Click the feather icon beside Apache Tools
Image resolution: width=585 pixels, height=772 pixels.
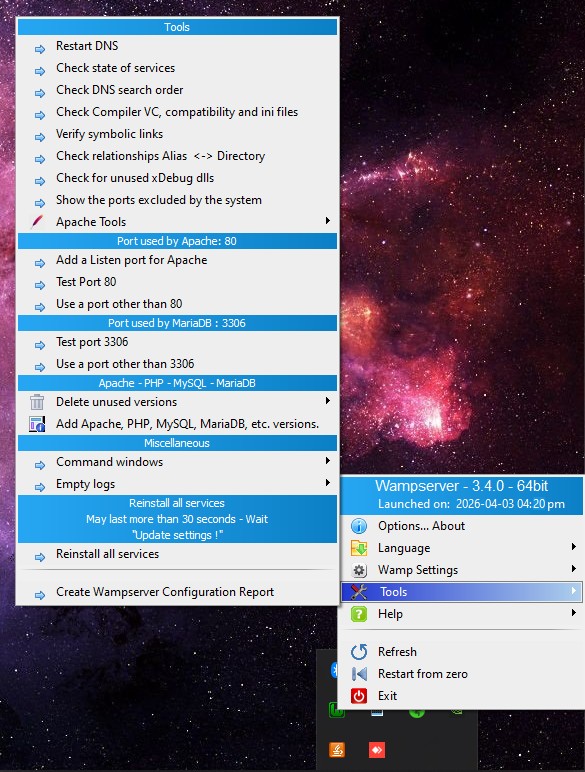point(37,222)
